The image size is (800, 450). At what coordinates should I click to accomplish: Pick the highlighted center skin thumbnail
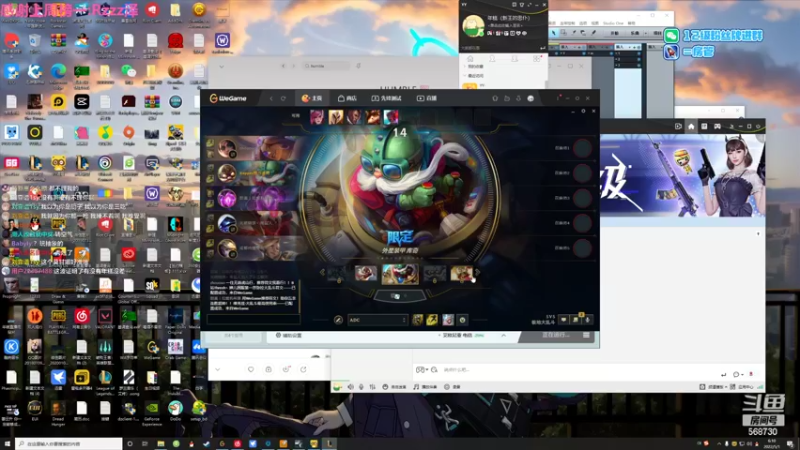click(400, 274)
